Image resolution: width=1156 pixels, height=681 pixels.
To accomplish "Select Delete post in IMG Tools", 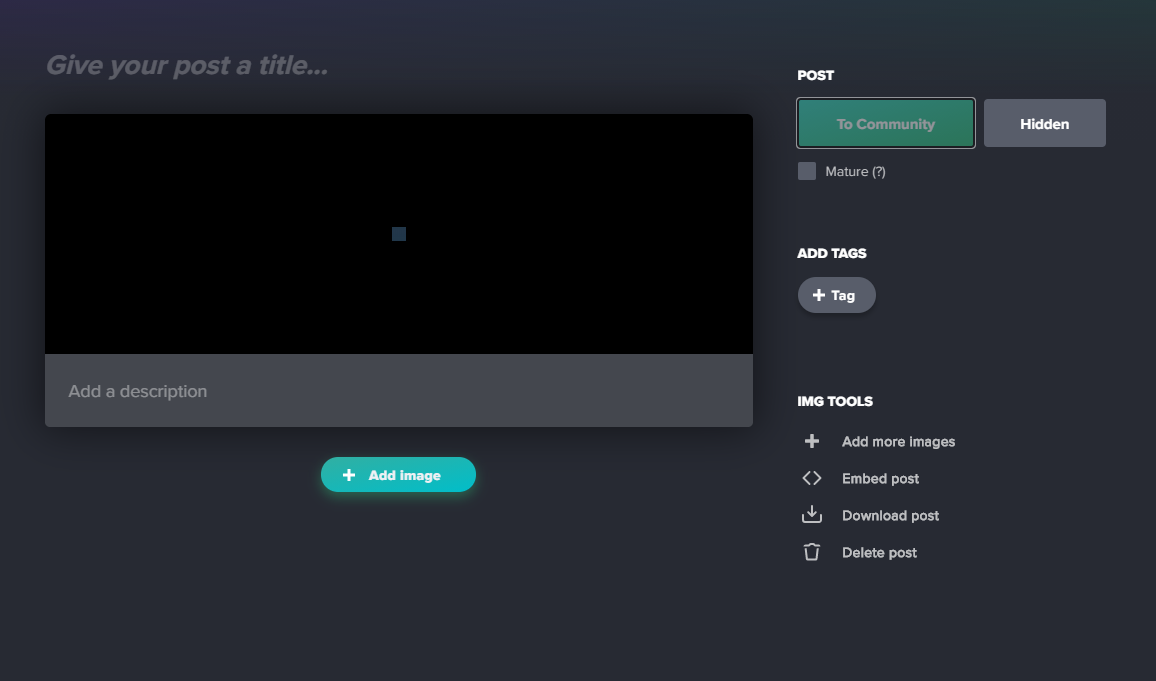I will pyautogui.click(x=880, y=552).
